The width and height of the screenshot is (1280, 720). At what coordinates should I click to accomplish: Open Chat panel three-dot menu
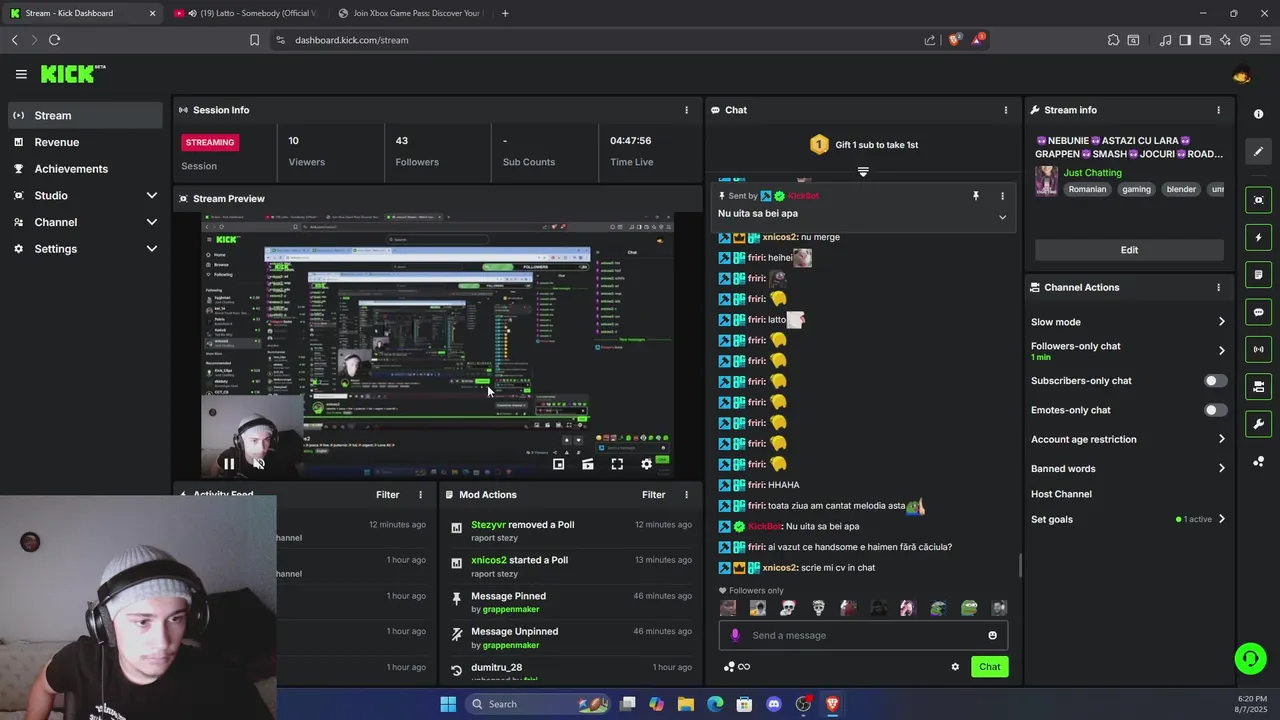pos(1006,110)
